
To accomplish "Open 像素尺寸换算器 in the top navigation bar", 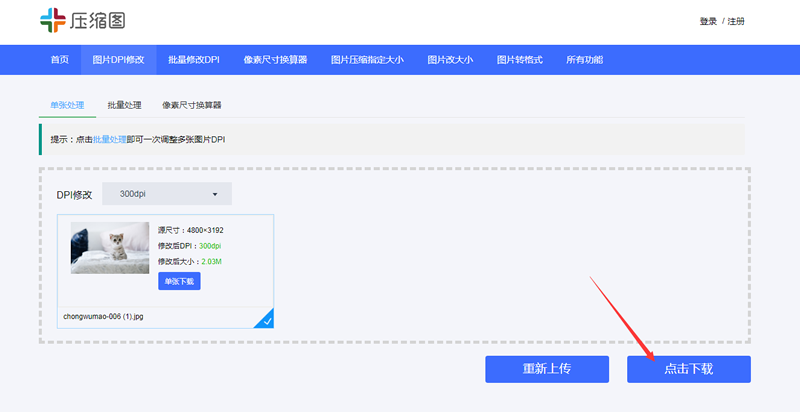I will coord(275,60).
